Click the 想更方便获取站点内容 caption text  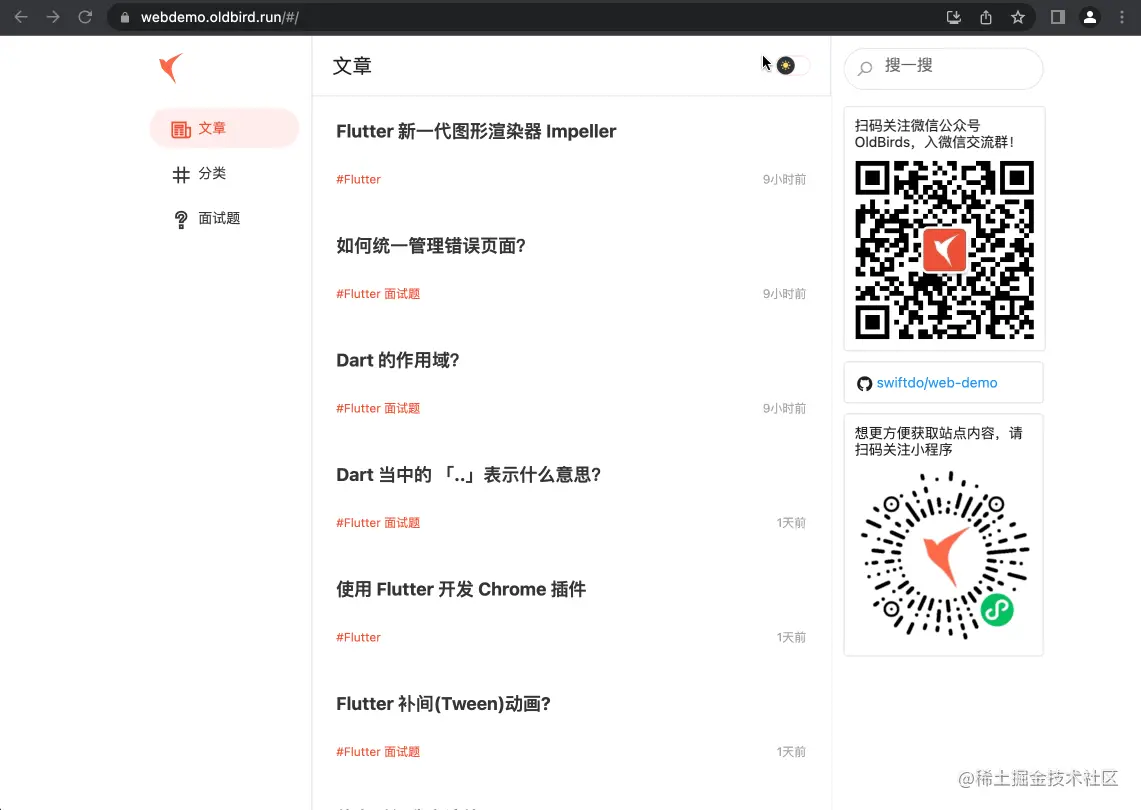click(x=939, y=441)
